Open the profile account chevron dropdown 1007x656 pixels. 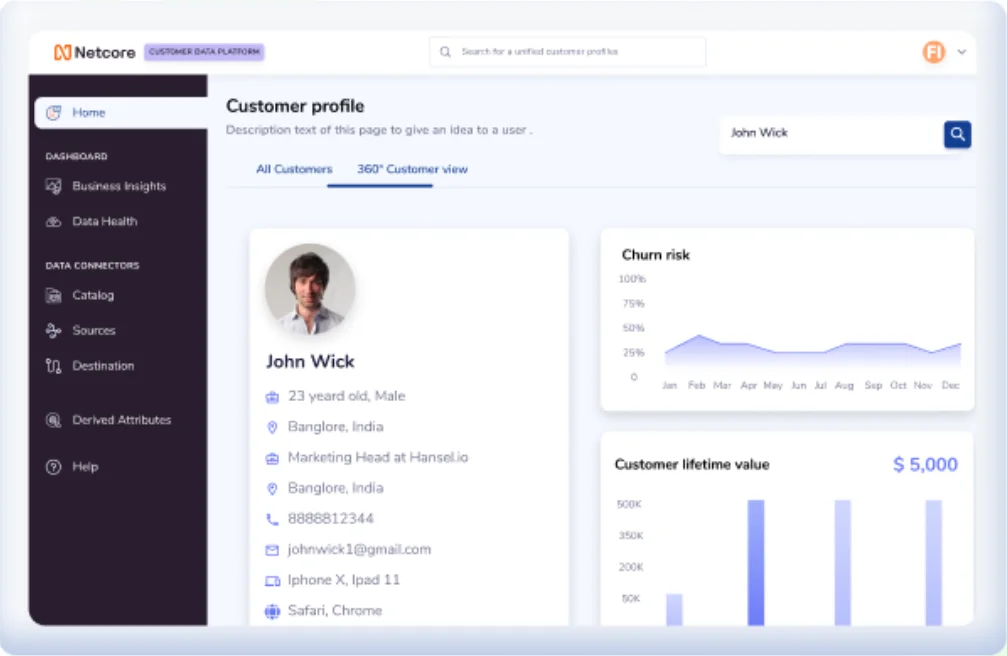pyautogui.click(x=960, y=51)
